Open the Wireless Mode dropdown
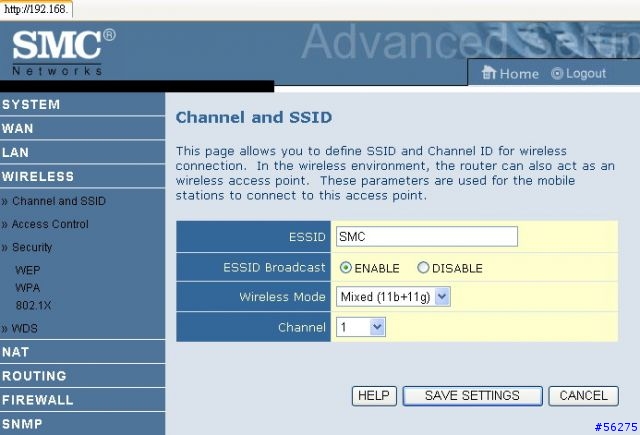640x435 pixels. (393, 297)
